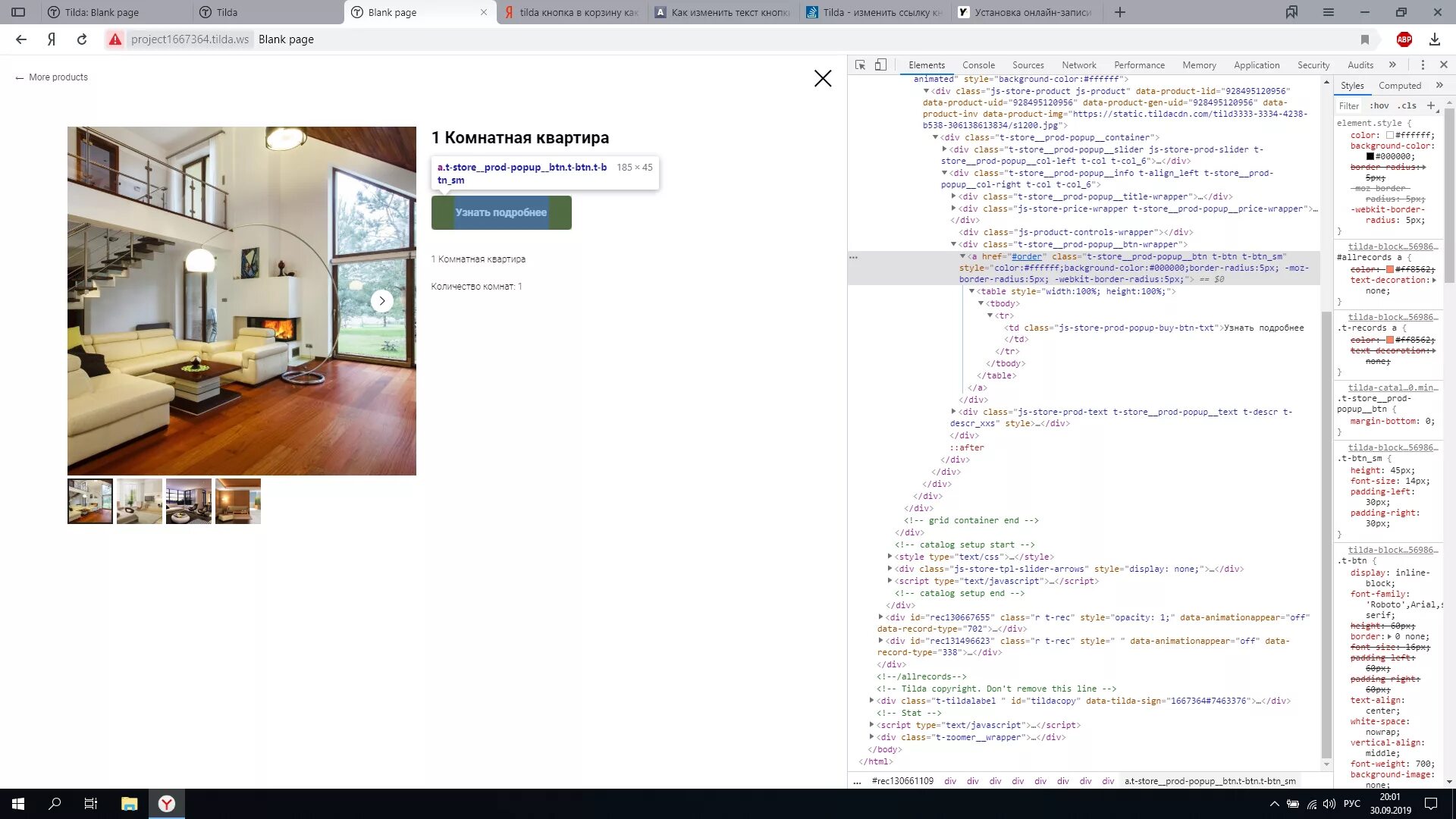
Task: Click the orange #ff8562 swatch under #allrecords a
Action: 1390,269
